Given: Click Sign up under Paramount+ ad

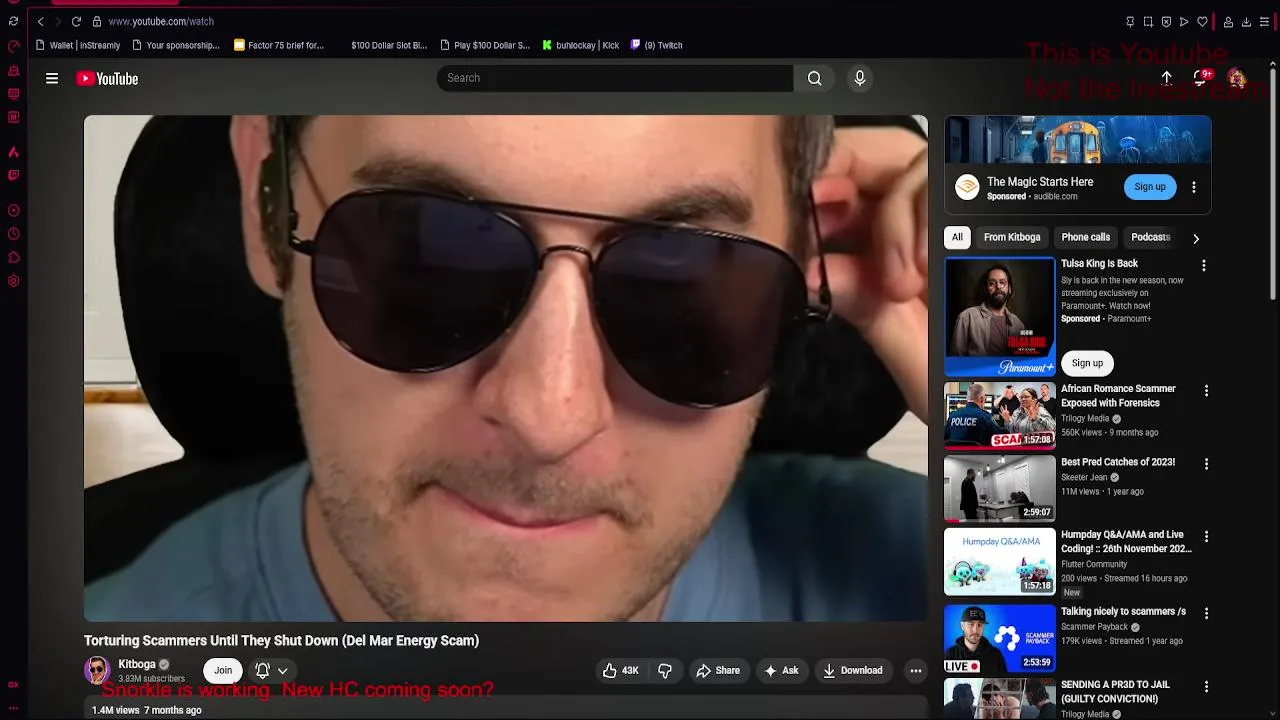Looking at the screenshot, I should tap(1087, 363).
